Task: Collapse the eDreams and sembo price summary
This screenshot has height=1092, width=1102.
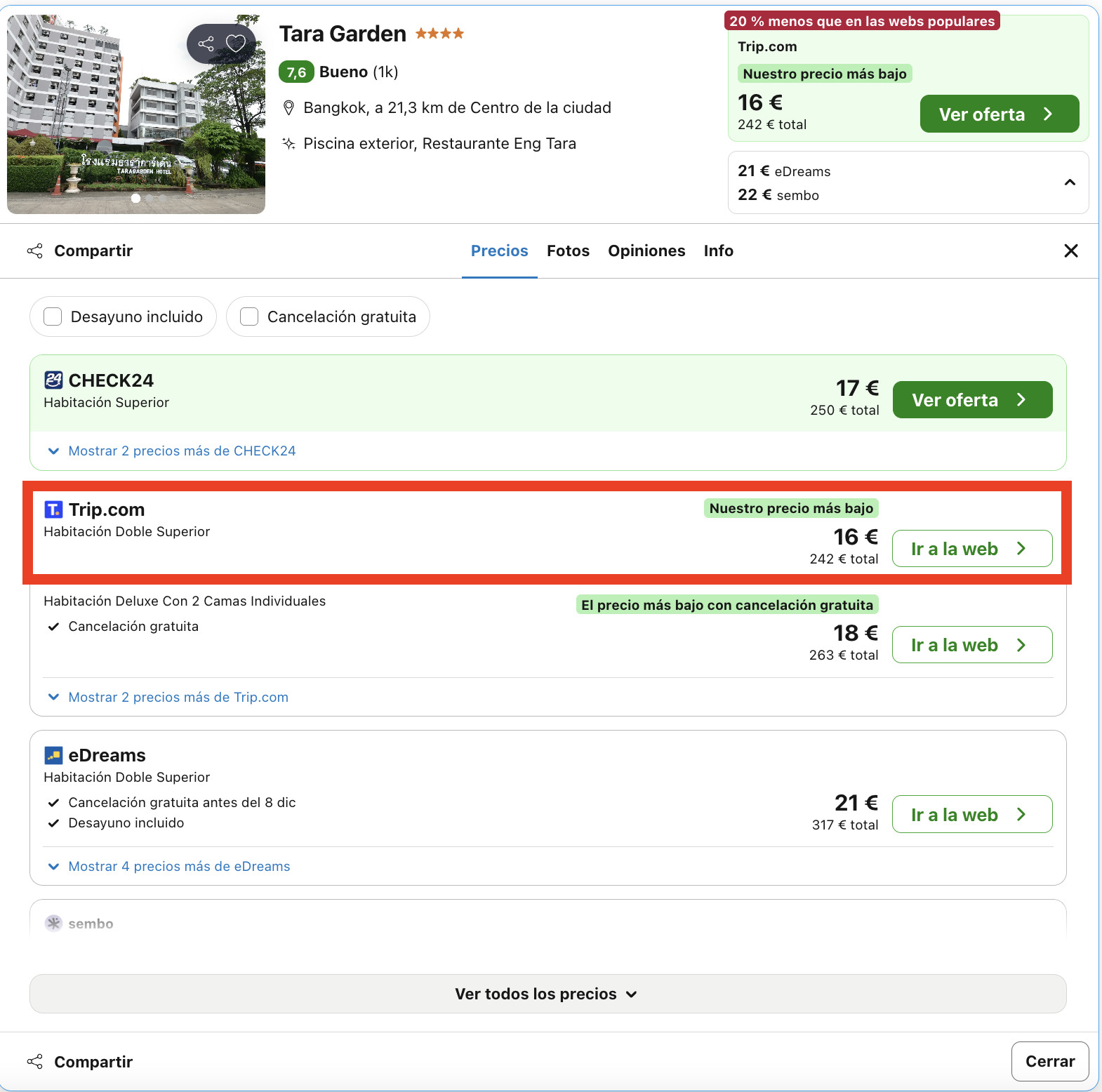Action: (1070, 182)
